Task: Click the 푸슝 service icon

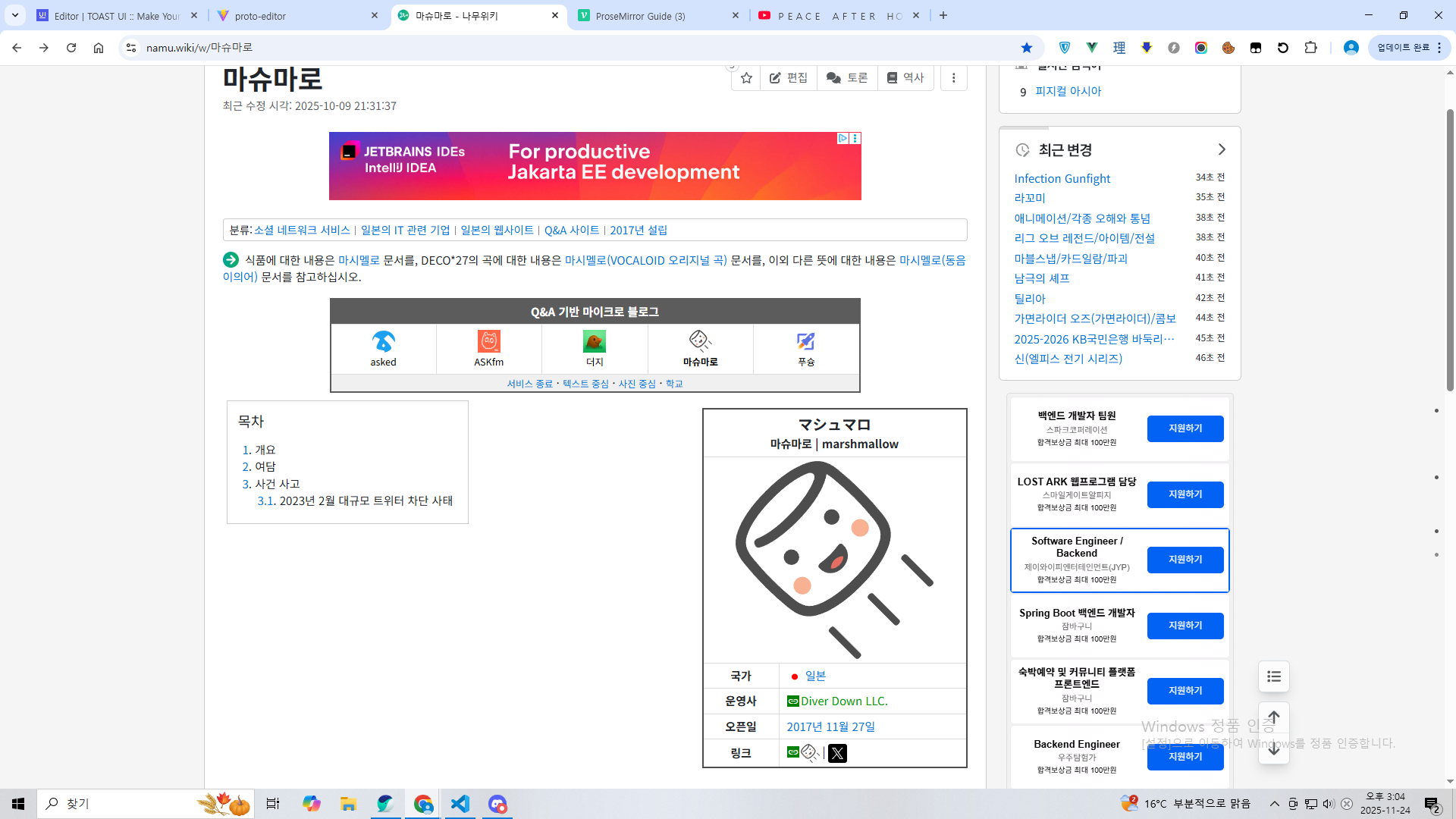Action: pos(805,342)
